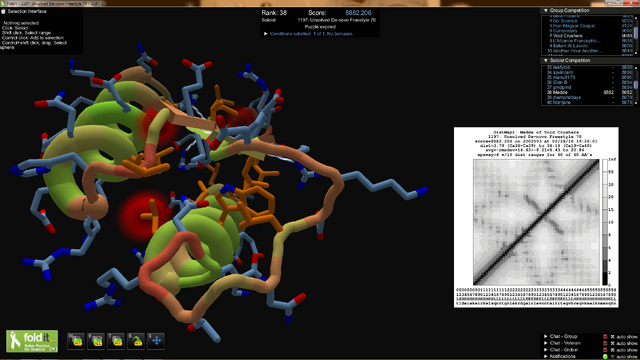640x360 pixels.
Task: Expand the Chat - Global panel
Action: click(x=546, y=350)
